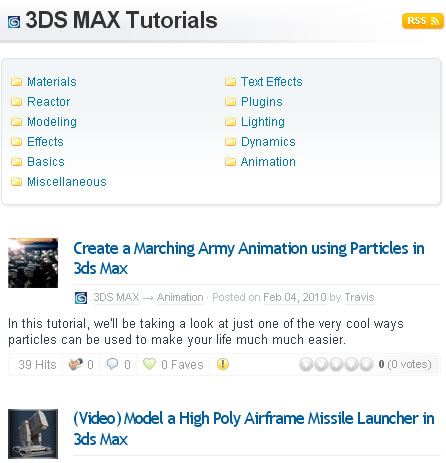This screenshot has height=463, width=446.
Task: Open the Text Effects category
Action: [x=272, y=82]
